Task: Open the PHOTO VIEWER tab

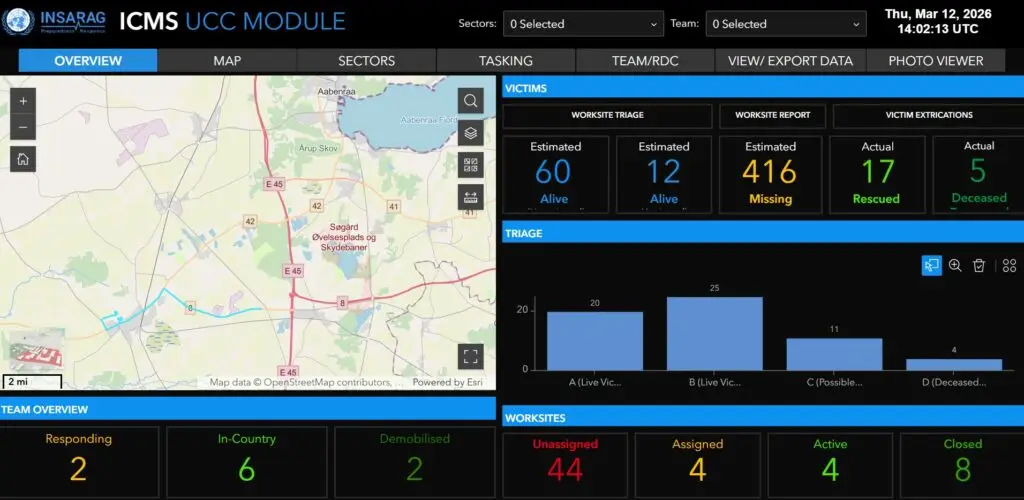Action: click(936, 61)
